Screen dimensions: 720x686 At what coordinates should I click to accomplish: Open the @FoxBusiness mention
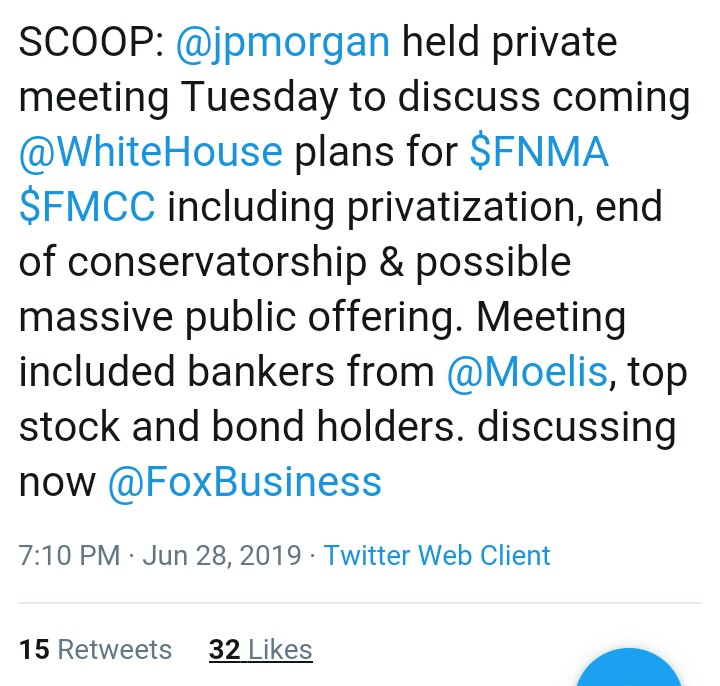[244, 482]
